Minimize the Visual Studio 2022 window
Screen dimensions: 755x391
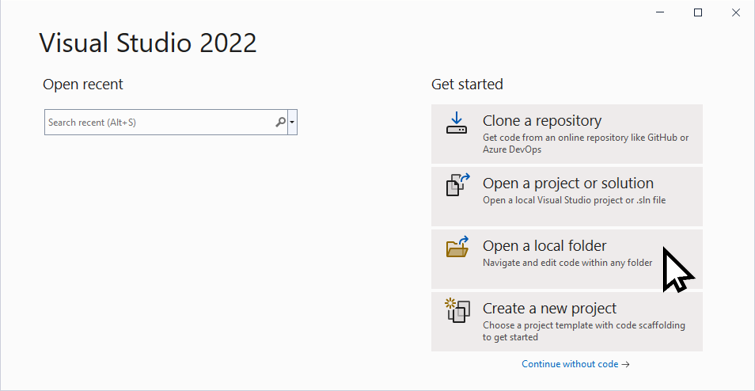pyautogui.click(x=660, y=13)
